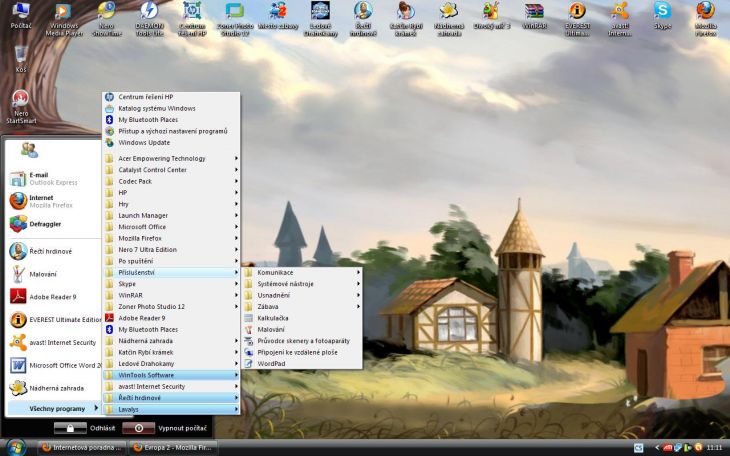The image size is (730, 456).
Task: Expand the Hry folder
Action: pos(171,204)
